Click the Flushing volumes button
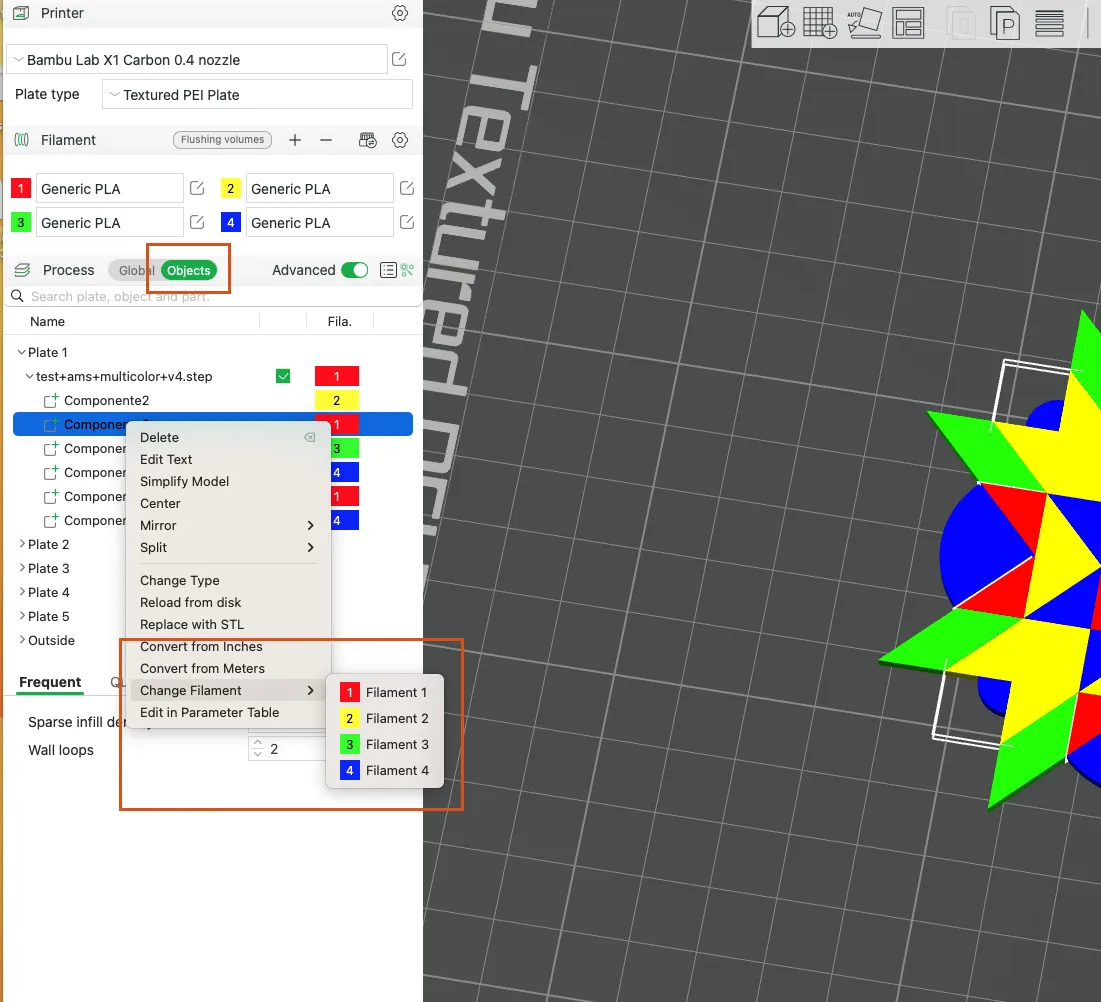Viewport: 1101px width, 1002px height. pos(221,140)
